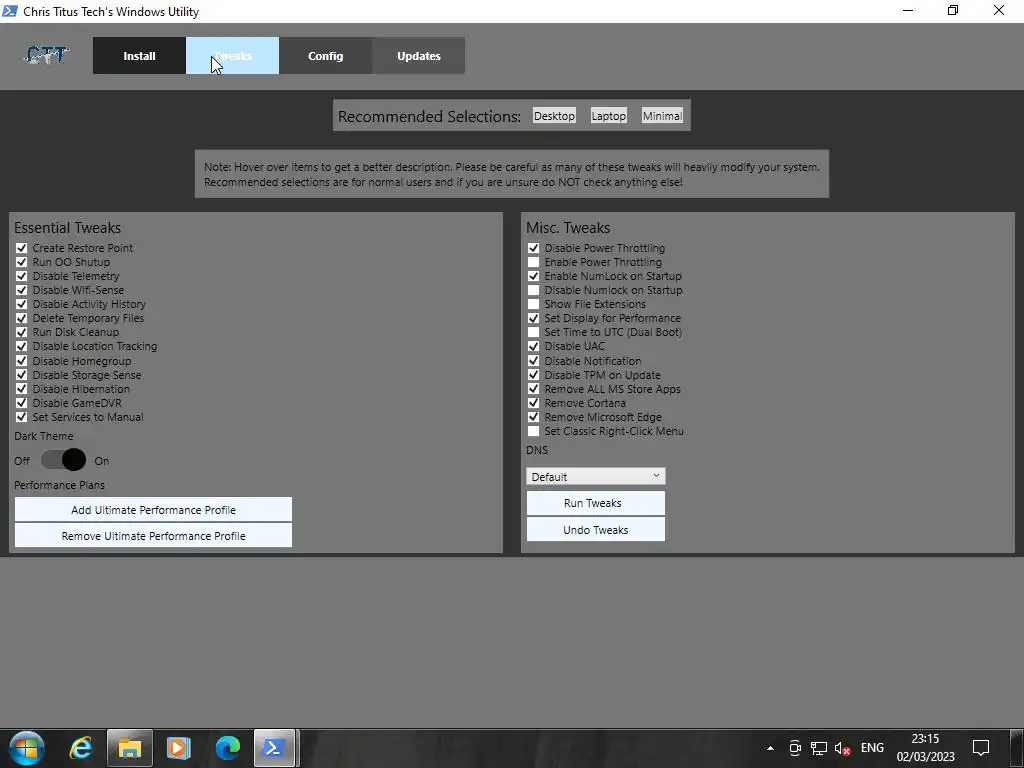Click the muted speaker volume icon
Viewport: 1024px width, 768px height.
point(842,748)
